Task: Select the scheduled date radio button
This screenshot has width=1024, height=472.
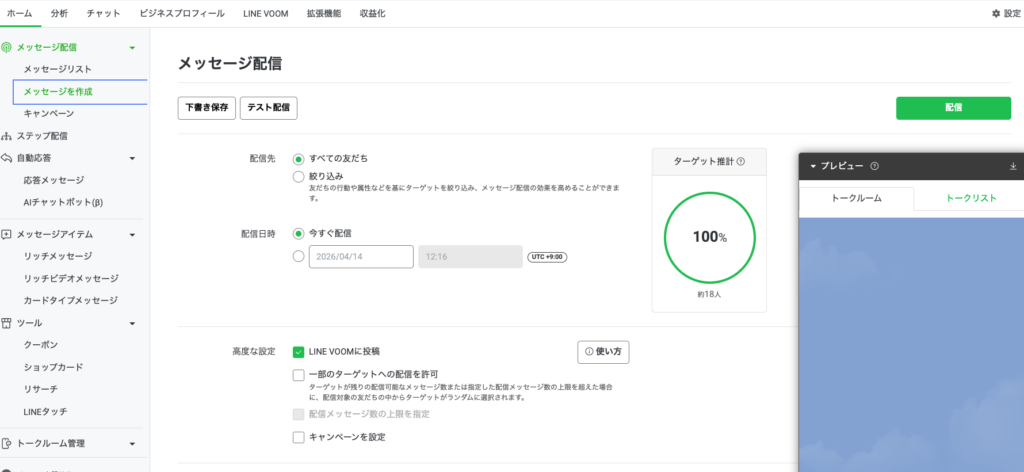Action: (298, 257)
